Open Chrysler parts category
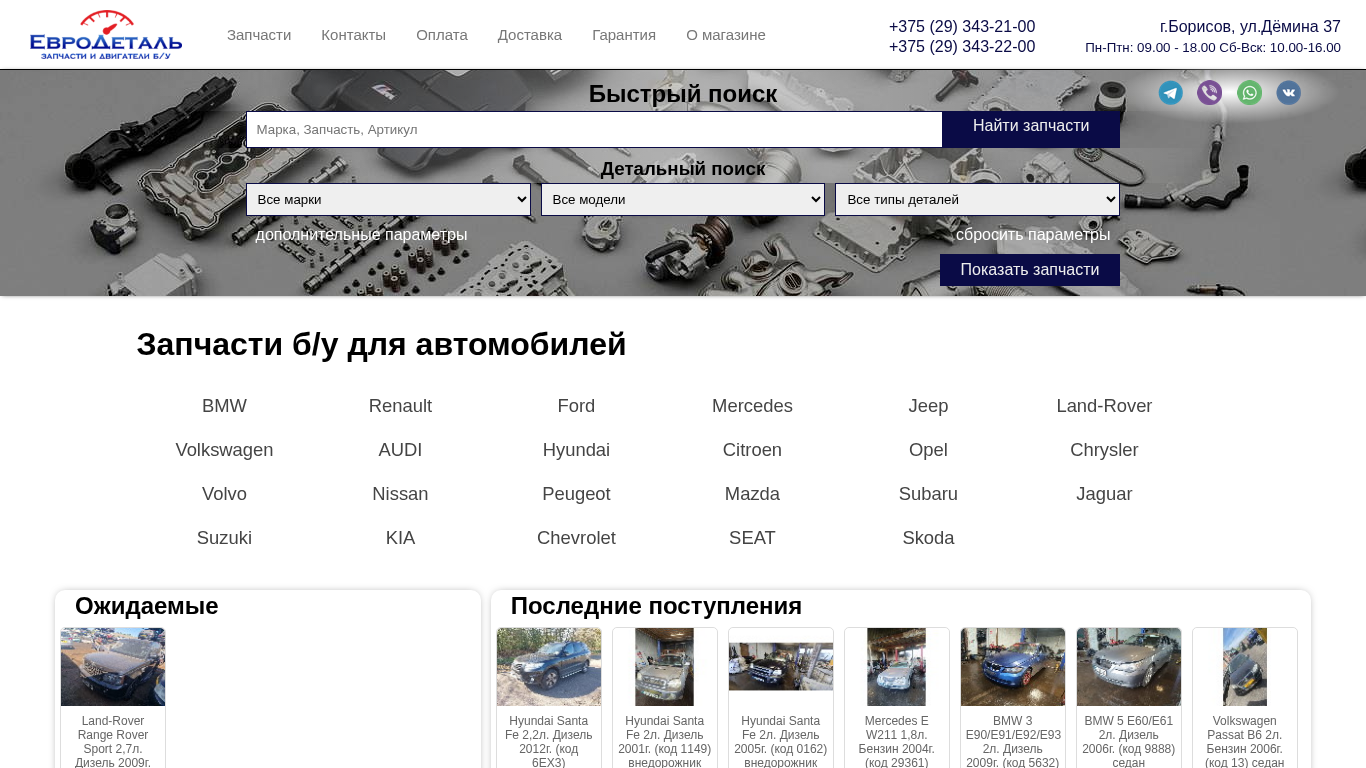The height and width of the screenshot is (768, 1366). [1104, 450]
